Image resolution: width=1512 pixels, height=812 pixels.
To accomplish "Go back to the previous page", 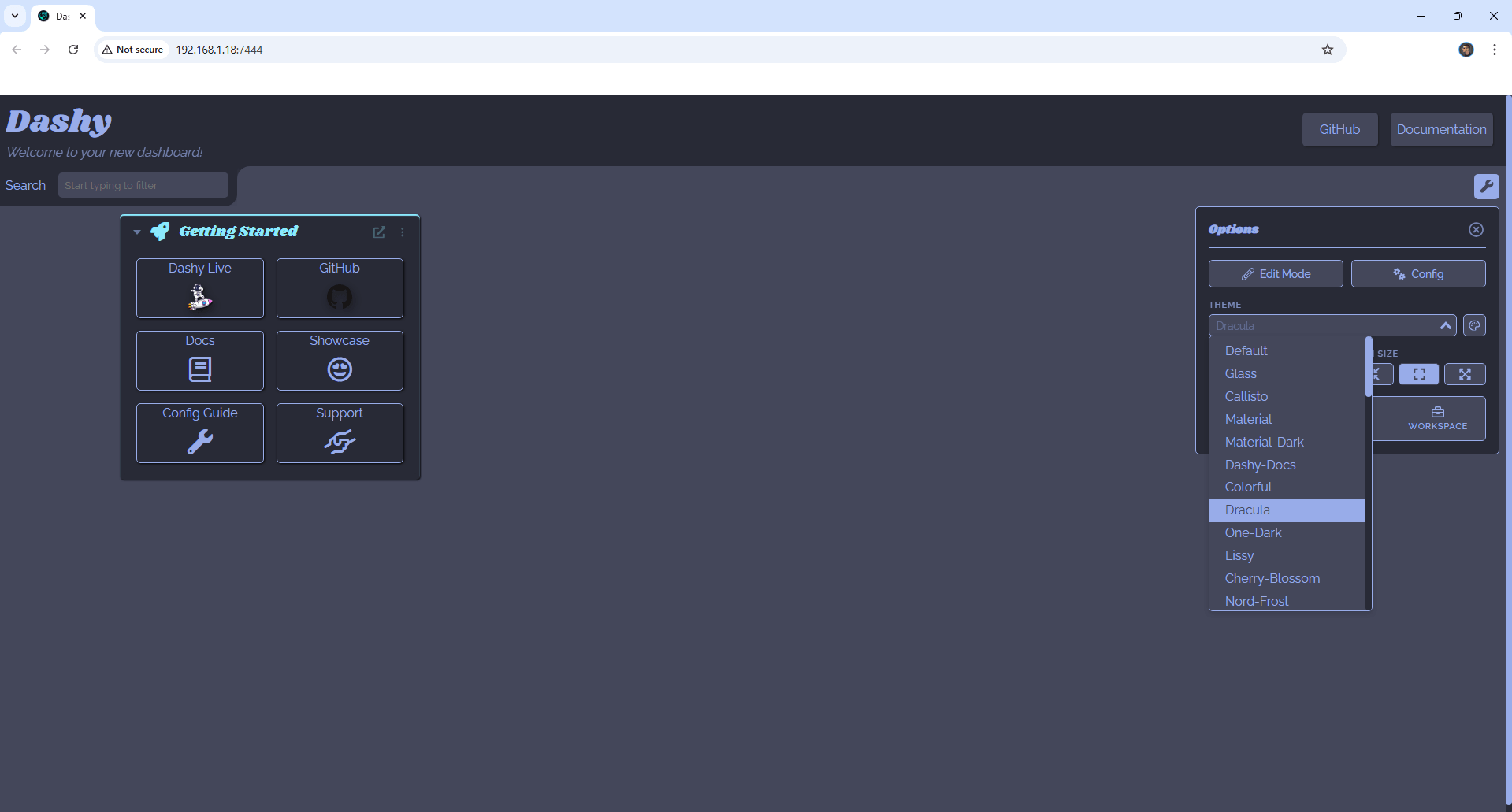I will click(17, 50).
